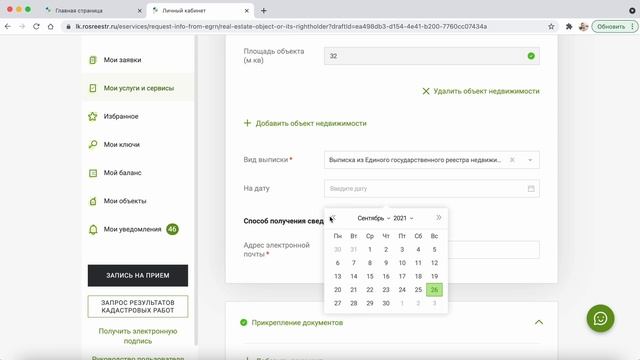Open Мои ключи key icon
Screen dimensions: 640x360
(93, 144)
